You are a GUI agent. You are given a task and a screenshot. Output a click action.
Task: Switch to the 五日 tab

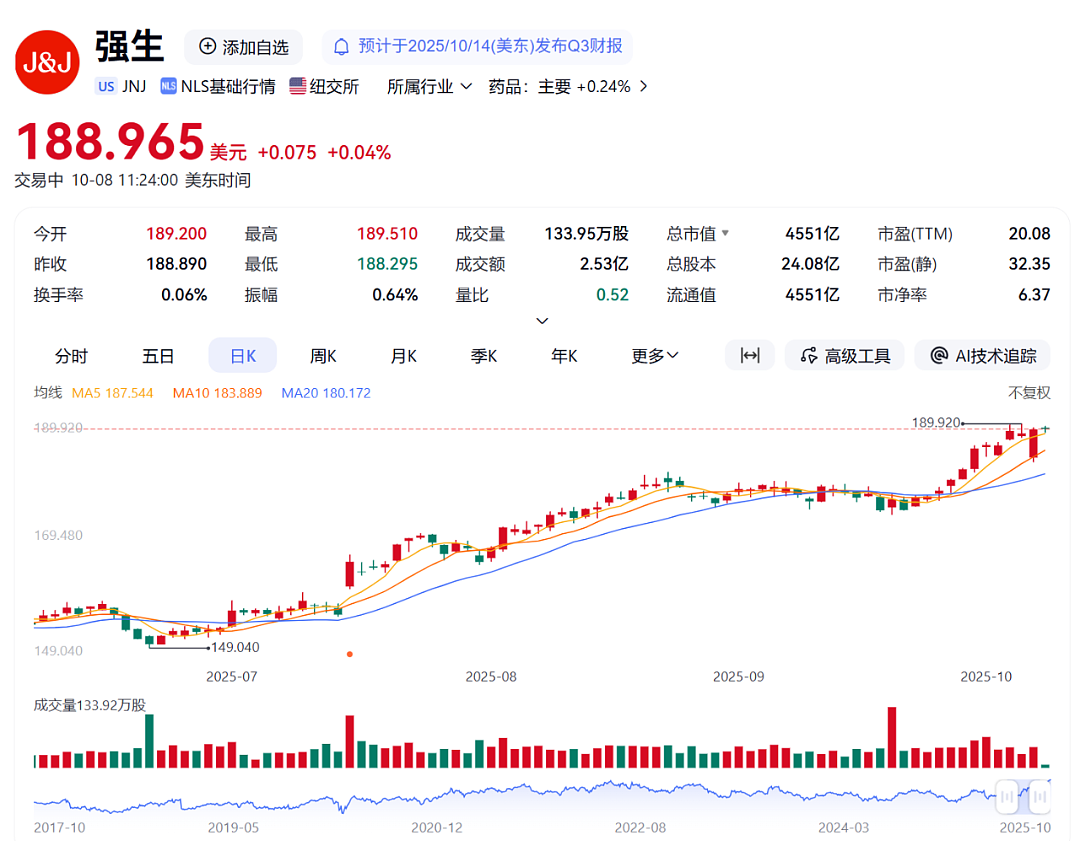[x=158, y=355]
